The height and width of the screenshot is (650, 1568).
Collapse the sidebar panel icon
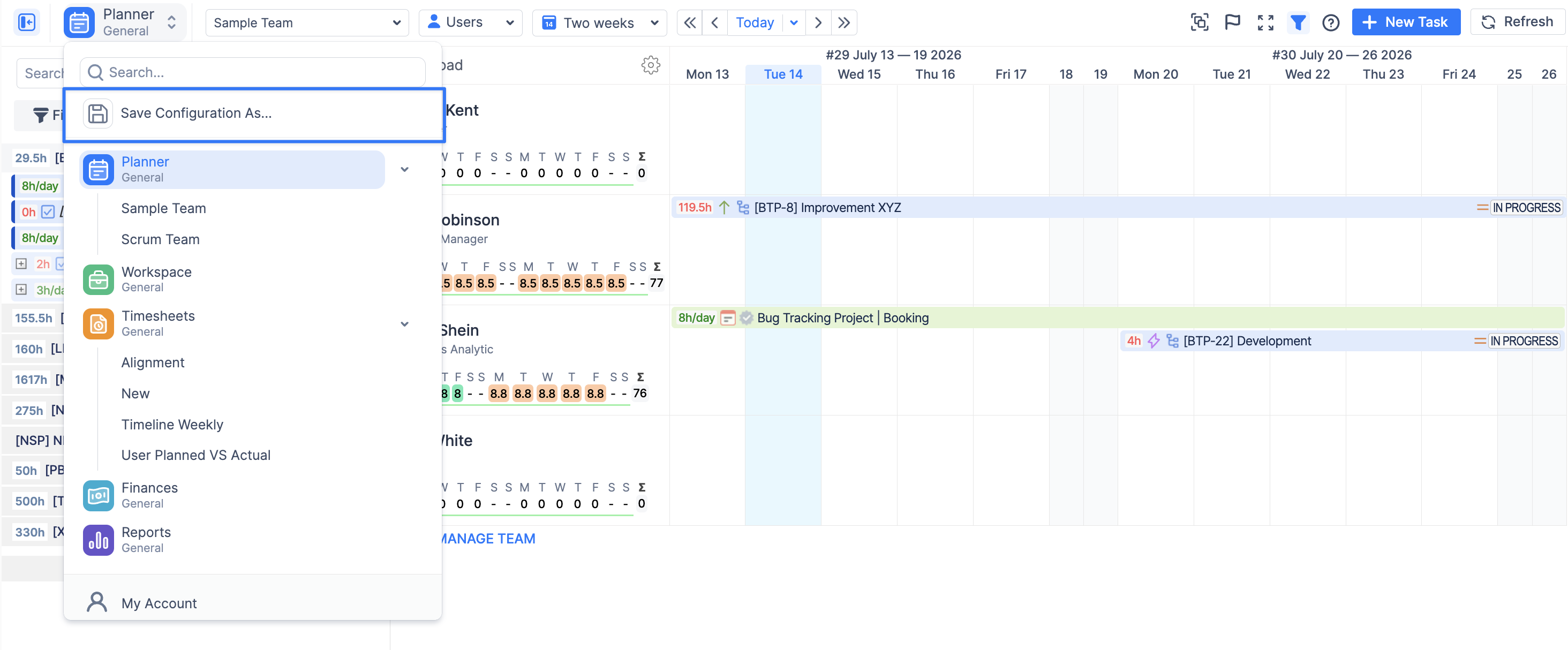pyautogui.click(x=27, y=22)
